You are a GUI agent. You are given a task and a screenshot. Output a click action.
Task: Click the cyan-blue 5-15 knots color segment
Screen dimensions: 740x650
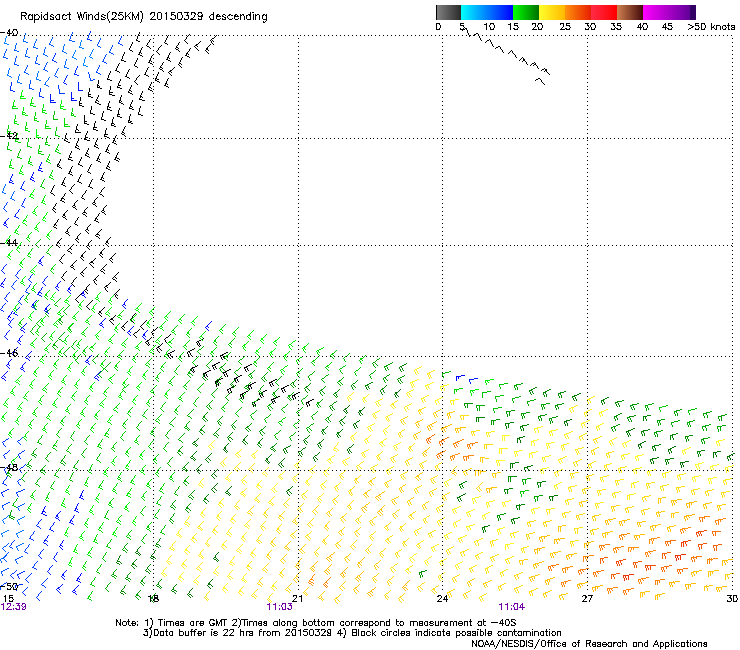487,12
